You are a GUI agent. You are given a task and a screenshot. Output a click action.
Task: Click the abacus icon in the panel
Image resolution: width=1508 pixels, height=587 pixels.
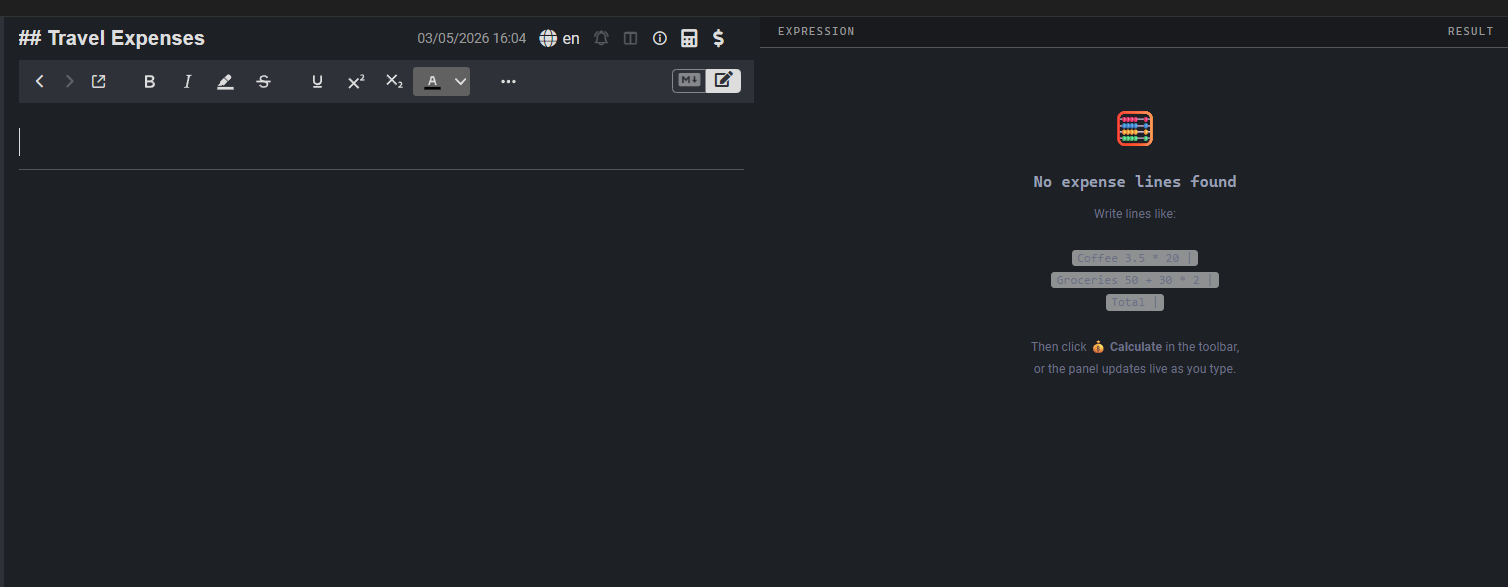tap(1135, 129)
